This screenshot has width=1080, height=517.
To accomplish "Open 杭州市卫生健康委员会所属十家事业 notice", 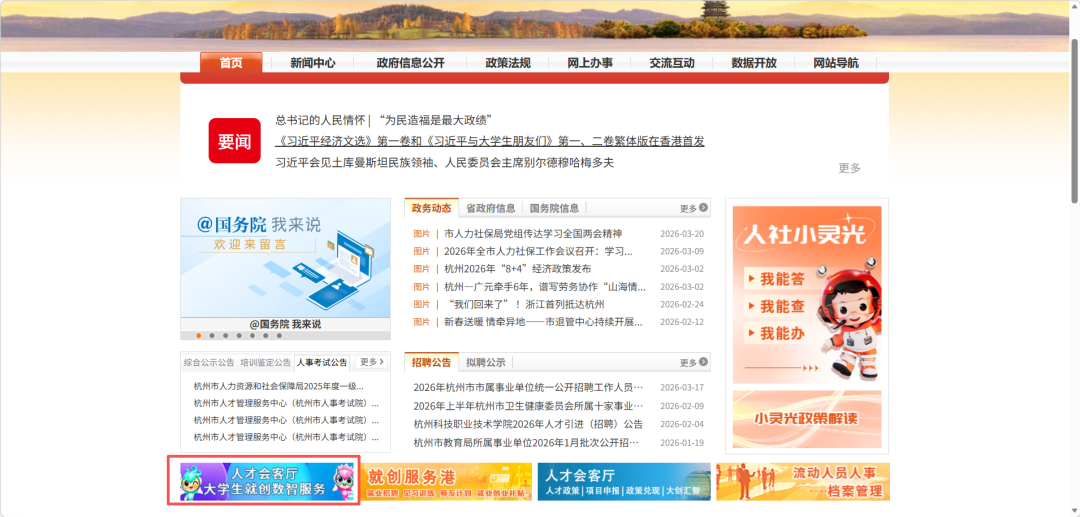I will click(x=528, y=405).
